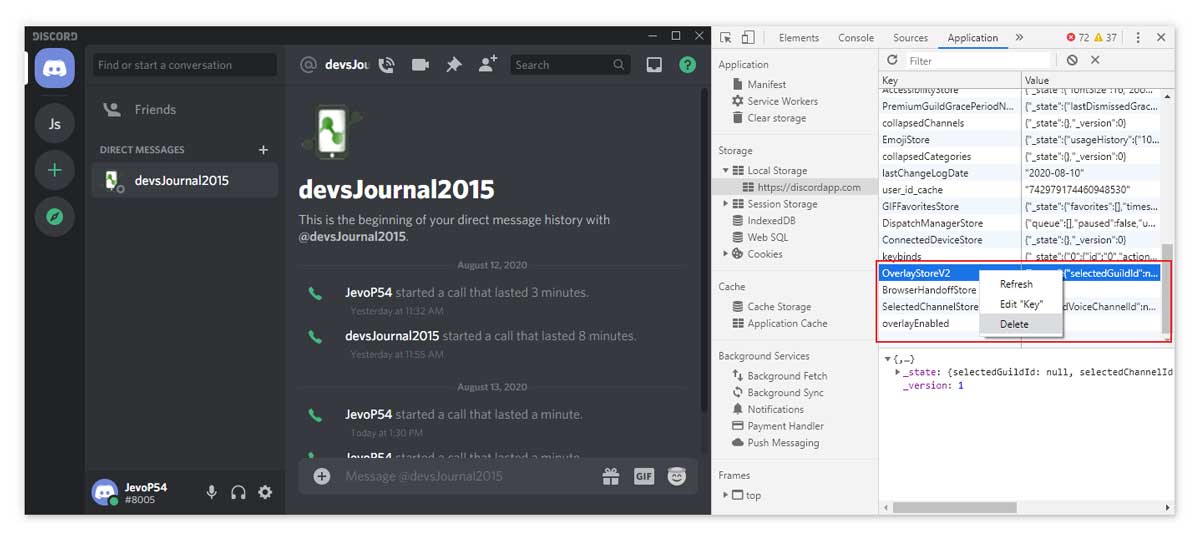Switch to the Console tab
The height and width of the screenshot is (536, 1200).
click(856, 38)
